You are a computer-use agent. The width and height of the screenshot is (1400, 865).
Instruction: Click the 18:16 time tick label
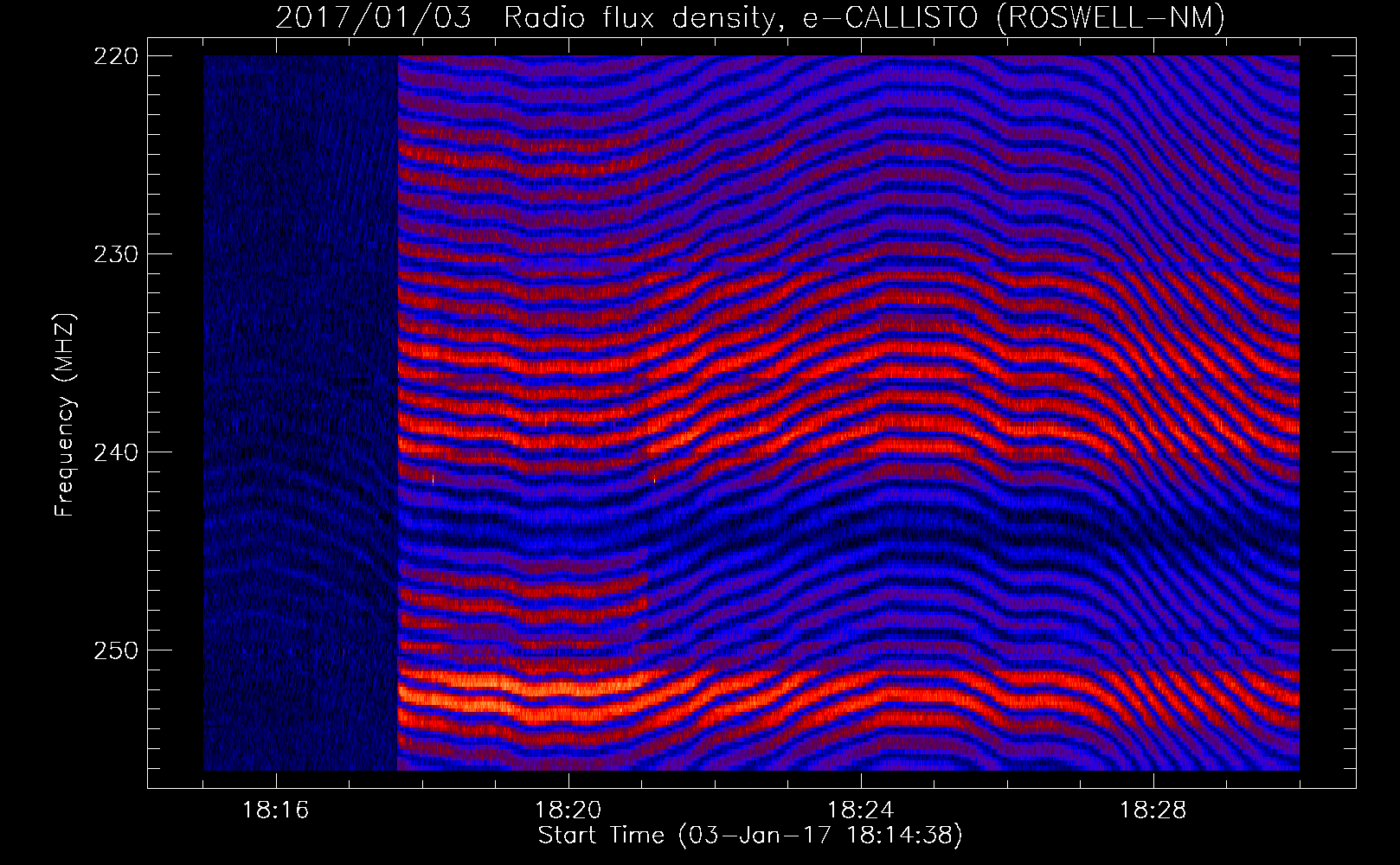coord(276,811)
